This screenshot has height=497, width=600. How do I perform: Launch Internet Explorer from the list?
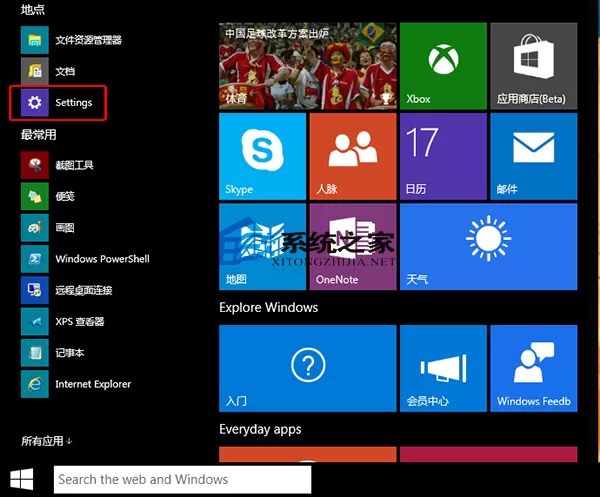click(x=76, y=384)
